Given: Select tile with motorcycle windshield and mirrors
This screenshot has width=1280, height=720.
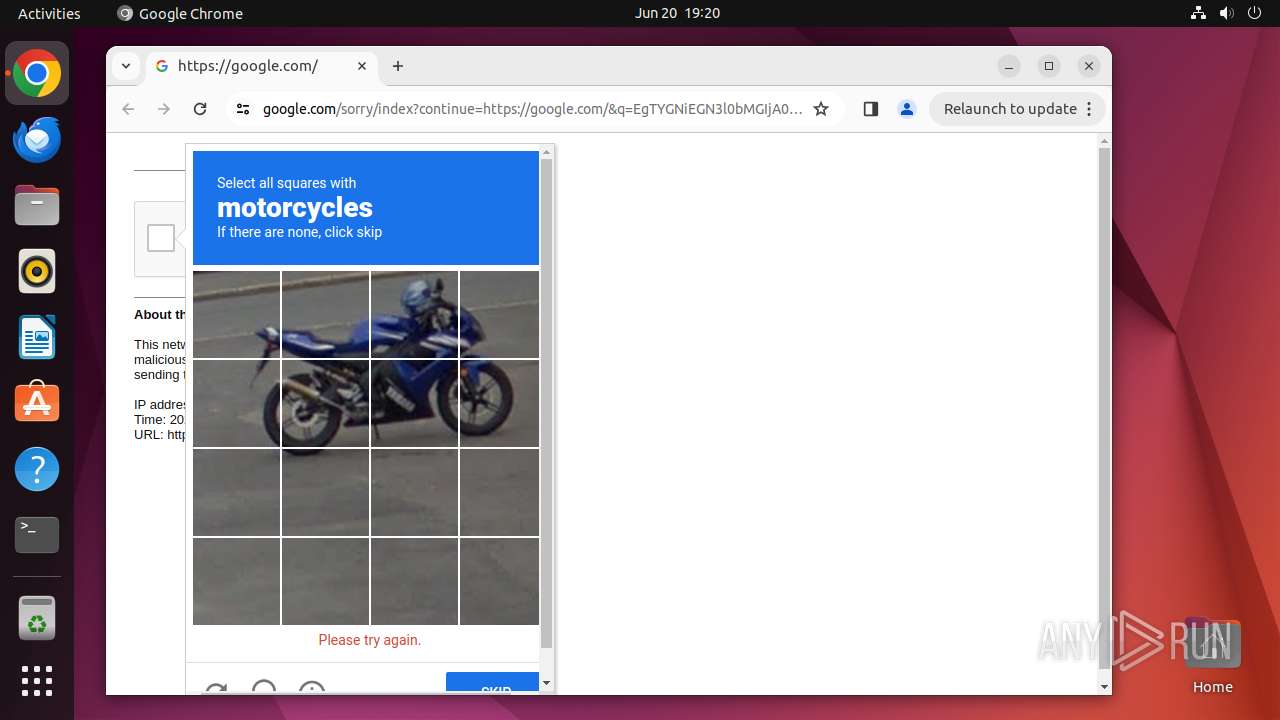Looking at the screenshot, I should tap(414, 314).
